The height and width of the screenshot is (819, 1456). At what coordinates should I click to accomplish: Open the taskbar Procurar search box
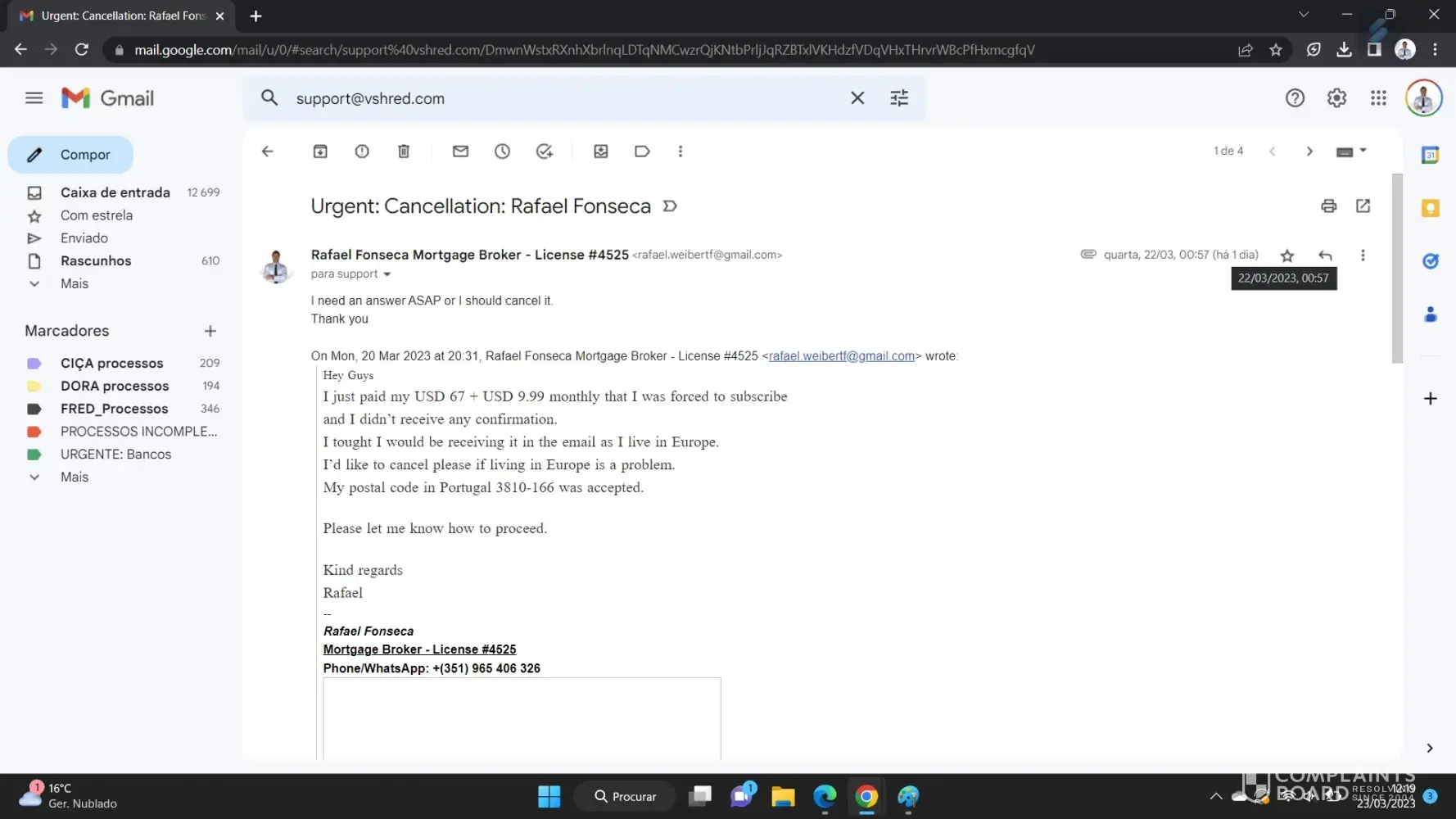[626, 796]
